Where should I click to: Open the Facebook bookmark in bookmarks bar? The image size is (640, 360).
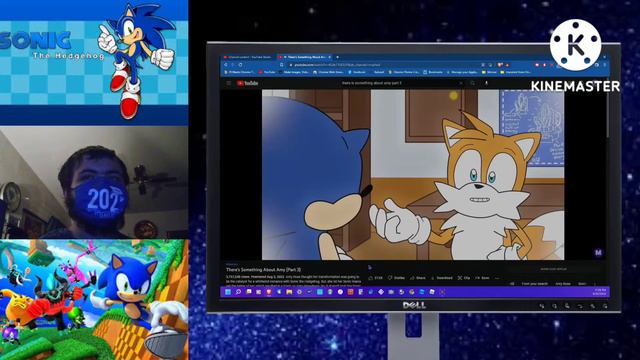357,72
